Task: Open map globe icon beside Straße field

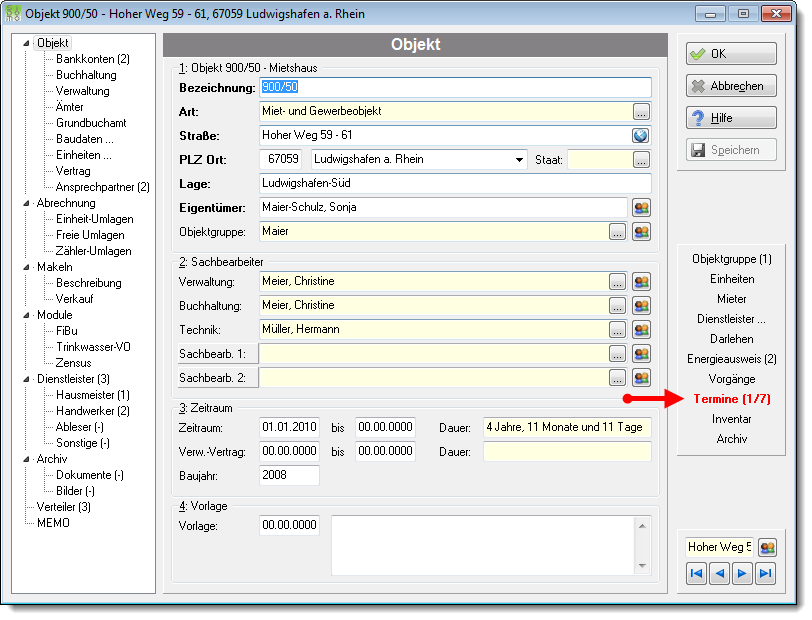Action: [x=641, y=136]
